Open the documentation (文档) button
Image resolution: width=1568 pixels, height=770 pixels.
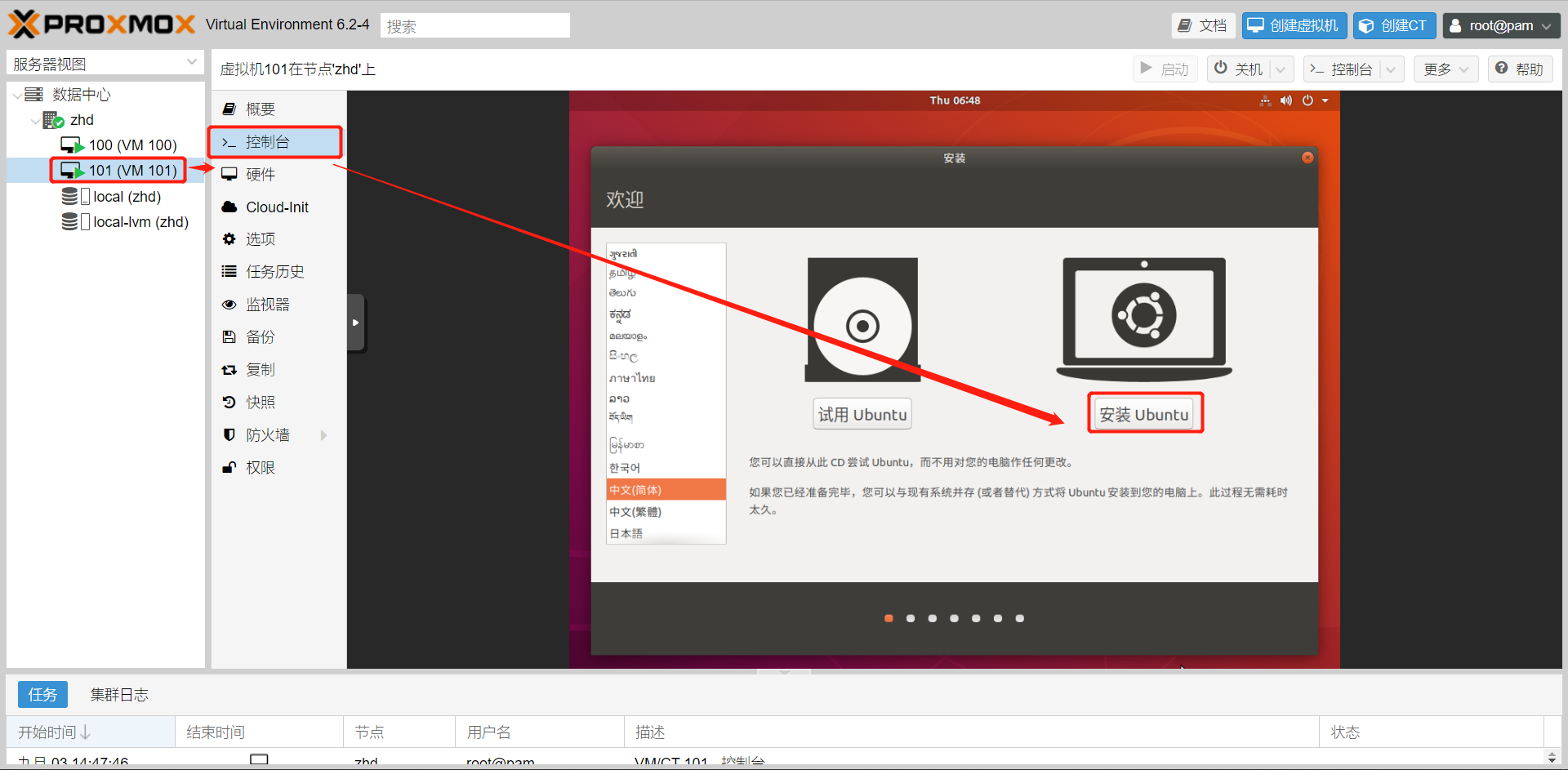(1203, 25)
